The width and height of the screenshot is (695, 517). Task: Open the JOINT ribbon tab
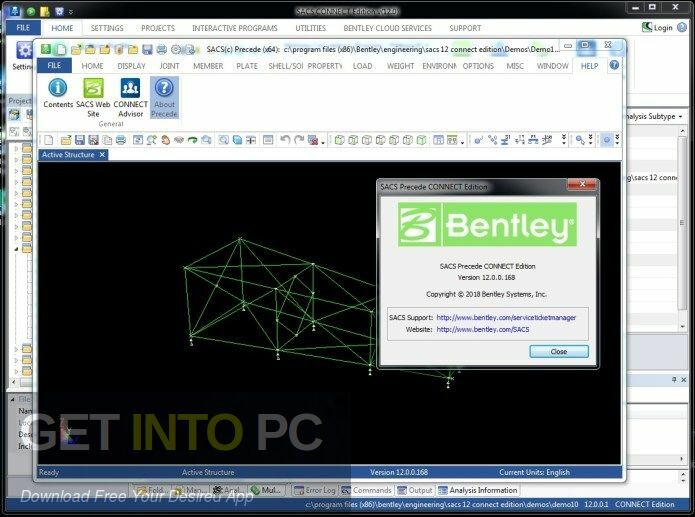(x=169, y=66)
